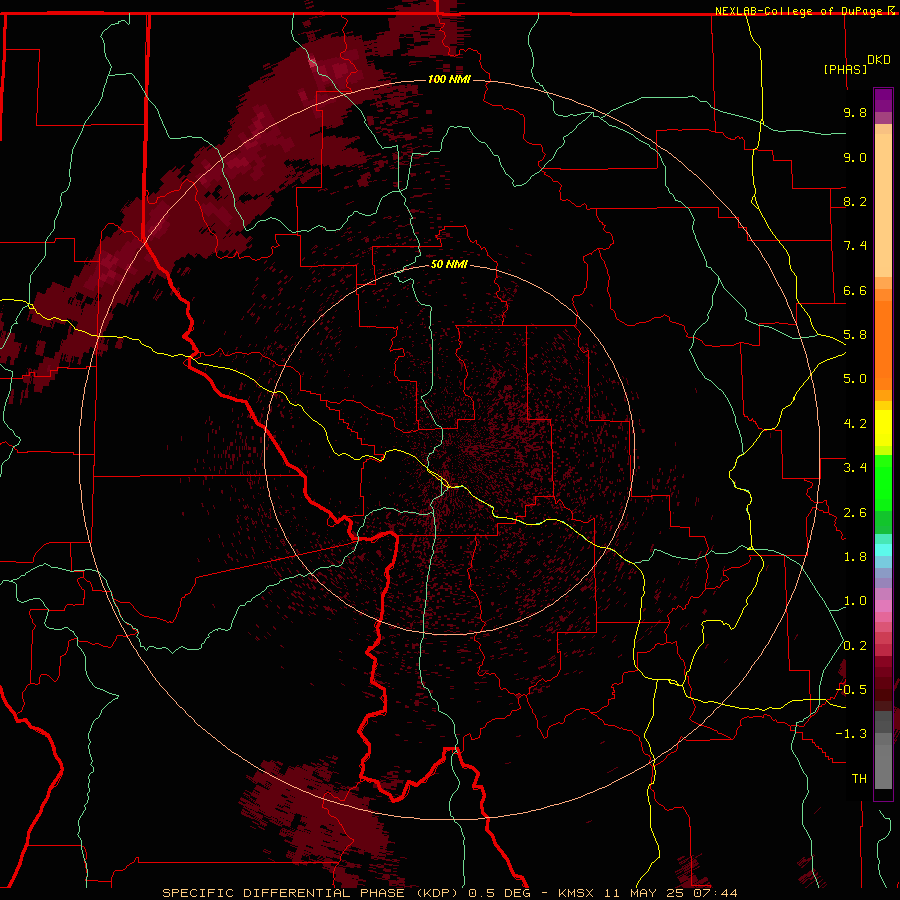Click the DKD unit label
The image size is (900, 900).
pos(879,60)
